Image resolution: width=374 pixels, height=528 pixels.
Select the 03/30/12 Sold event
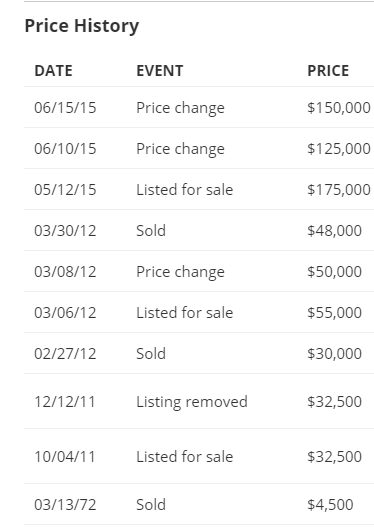(151, 231)
